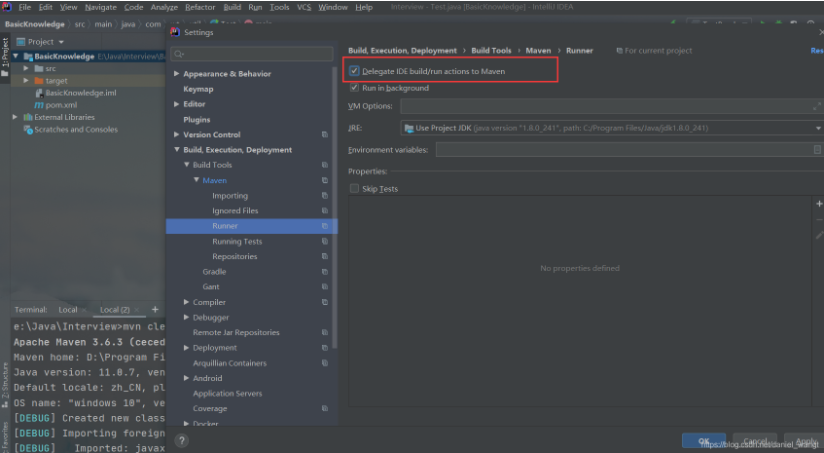Open Maven Importing settings
Image resolution: width=824 pixels, height=453 pixels.
pyautogui.click(x=230, y=195)
